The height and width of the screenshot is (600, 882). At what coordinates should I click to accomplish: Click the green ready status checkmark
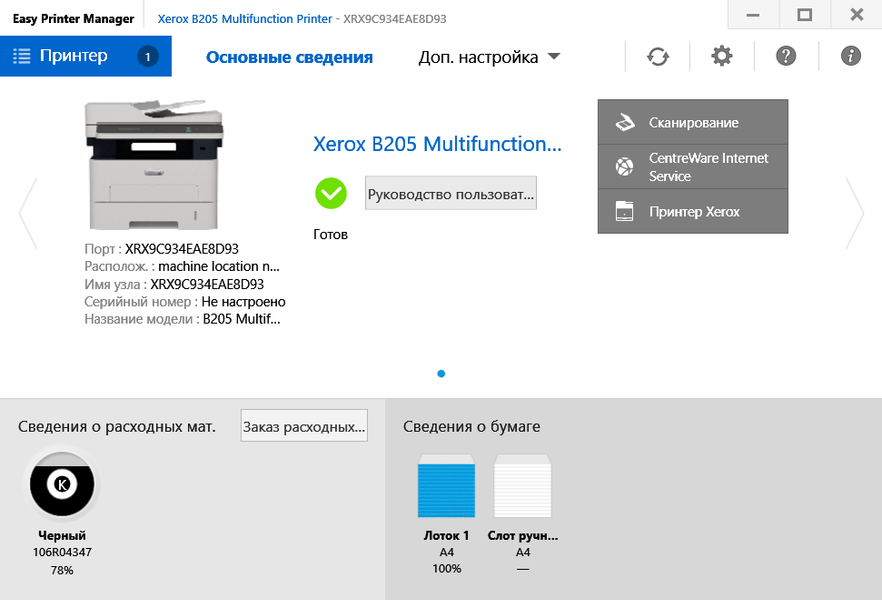click(x=331, y=193)
